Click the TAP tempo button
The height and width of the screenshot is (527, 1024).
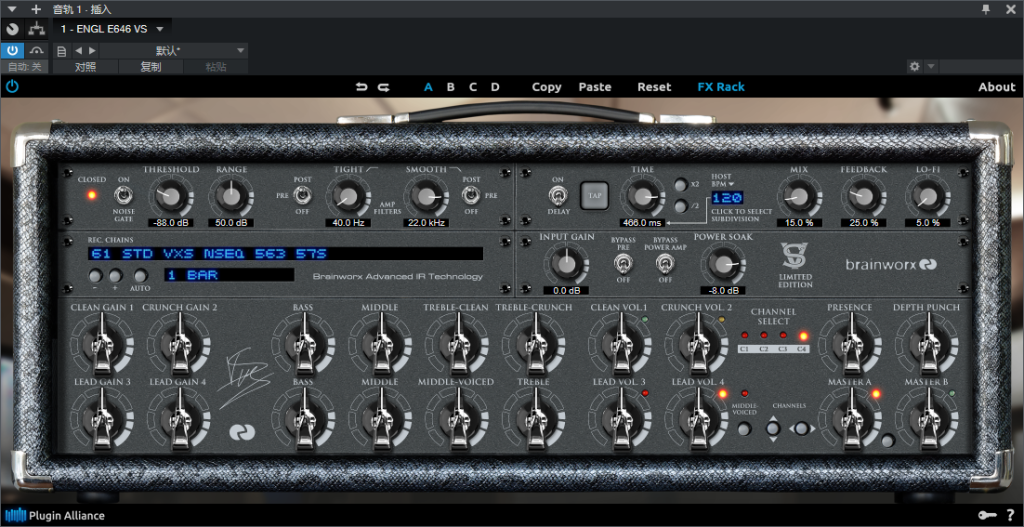(x=594, y=195)
